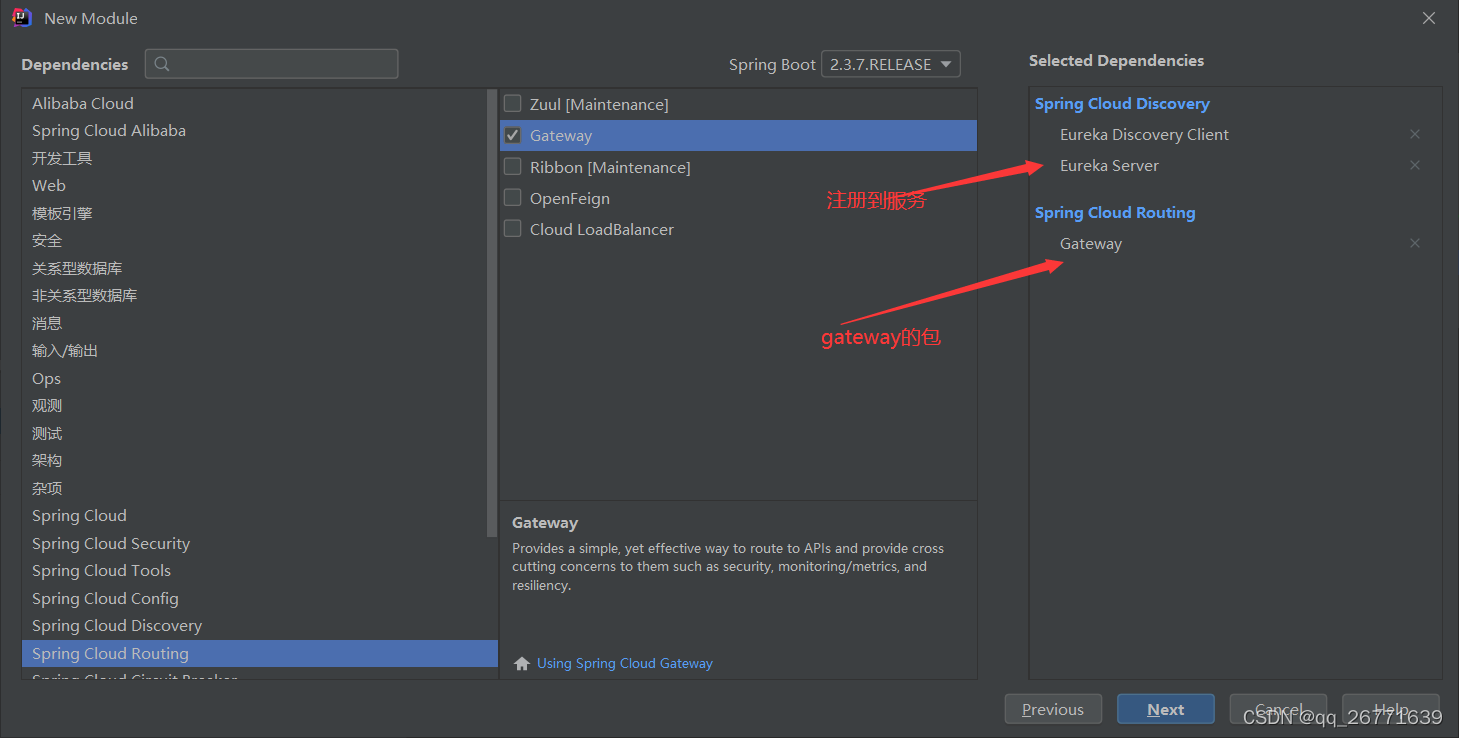Click Gateway entry under Spring Cloud Routing heading
The image size is (1459, 738).
1091,243
